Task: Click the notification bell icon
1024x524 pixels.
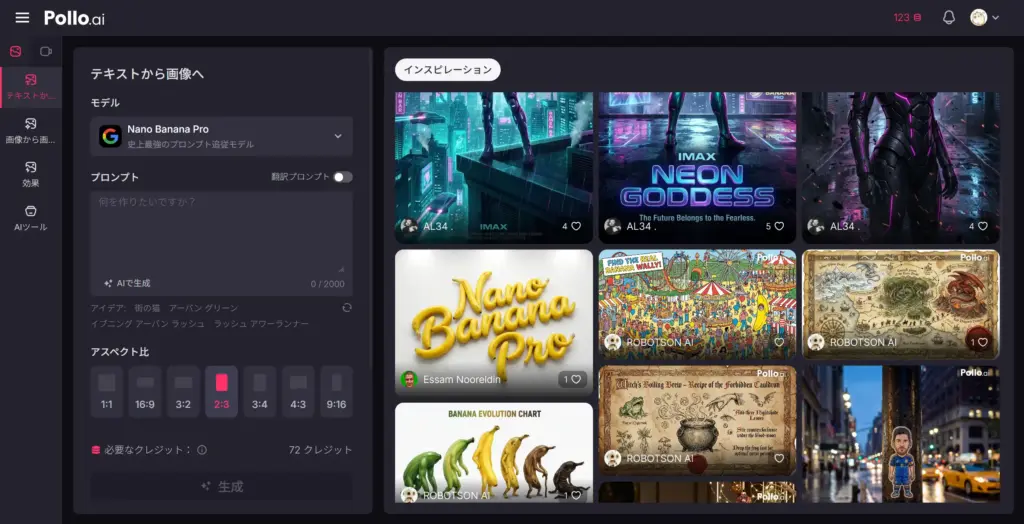Action: pyautogui.click(x=949, y=18)
